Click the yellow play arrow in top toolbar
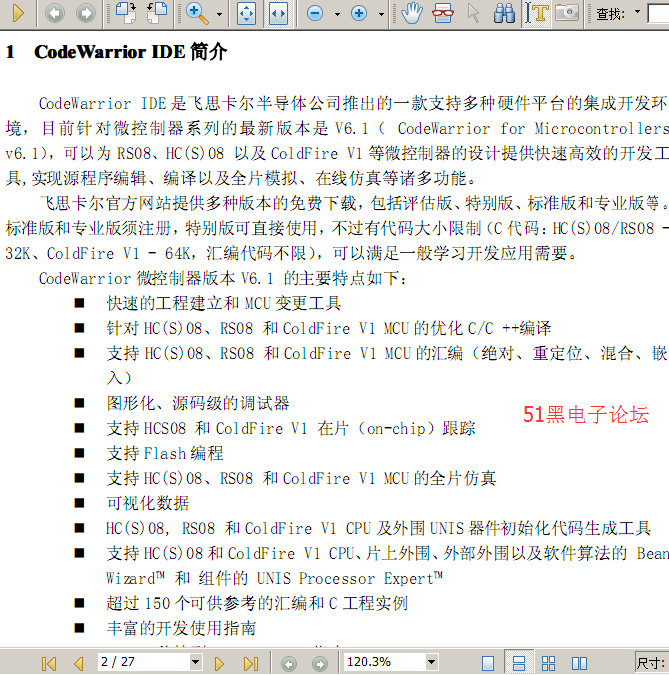 18,13
